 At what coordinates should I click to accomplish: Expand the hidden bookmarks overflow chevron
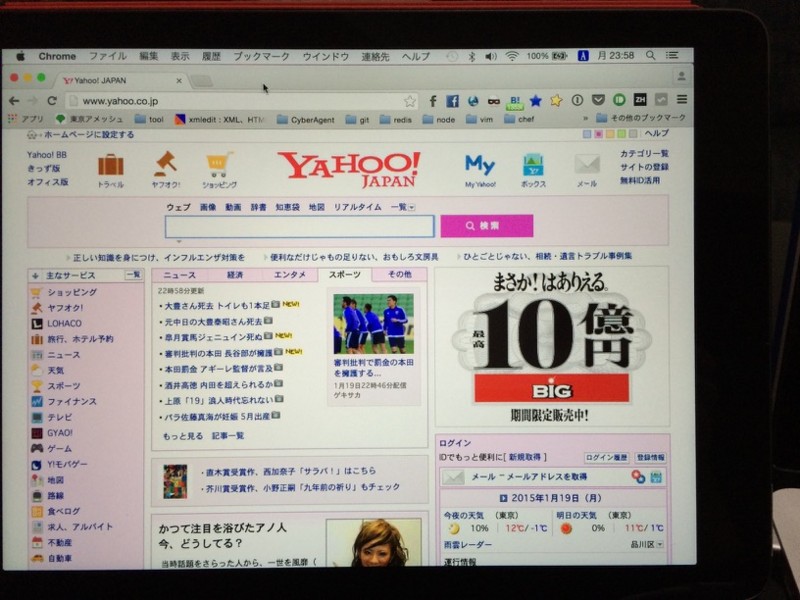click(x=585, y=118)
